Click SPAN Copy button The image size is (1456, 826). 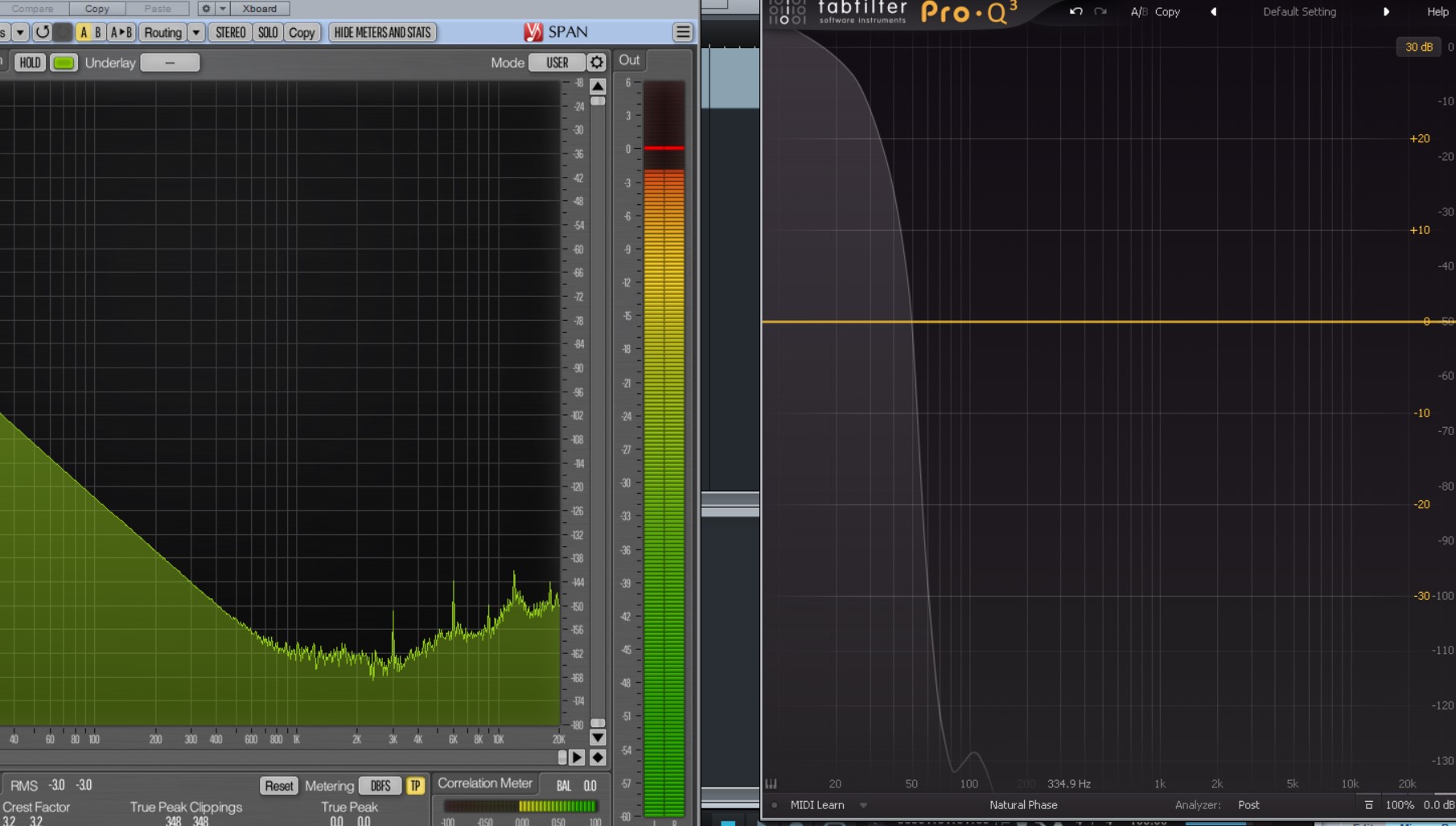(x=302, y=32)
